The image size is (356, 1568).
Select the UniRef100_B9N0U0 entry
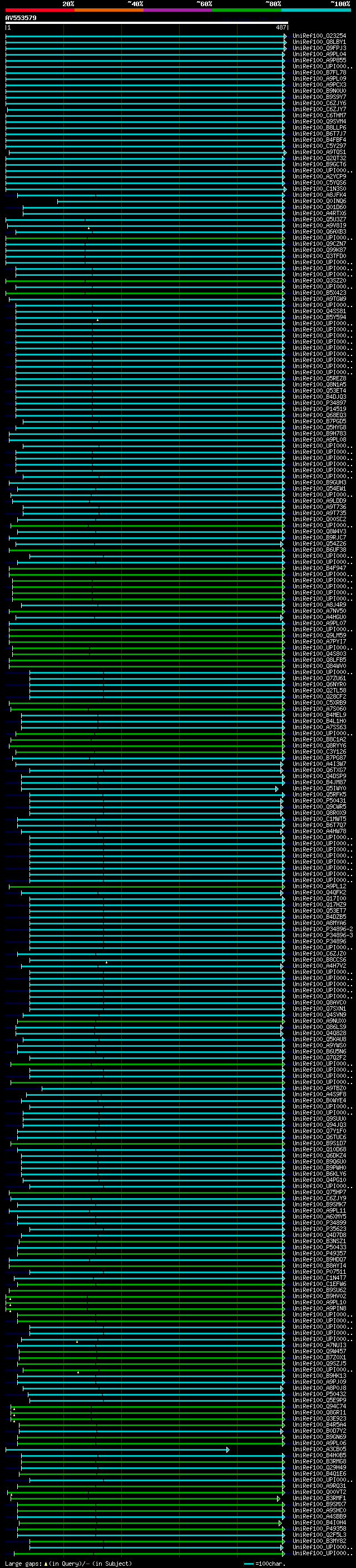pyautogui.click(x=319, y=91)
